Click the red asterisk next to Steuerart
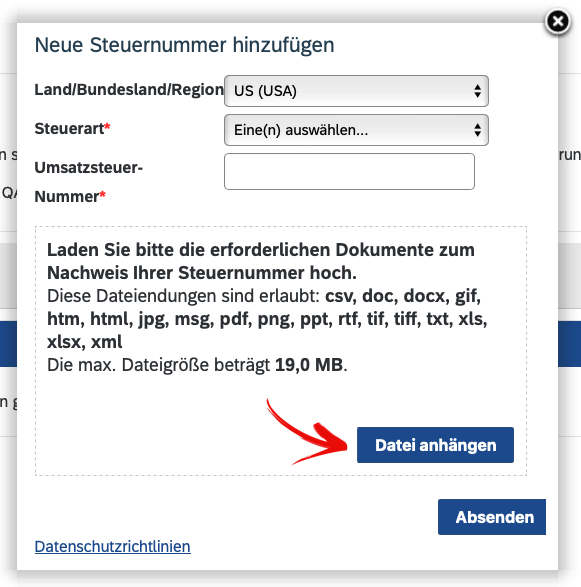This screenshot has height=587, width=581. tap(107, 126)
